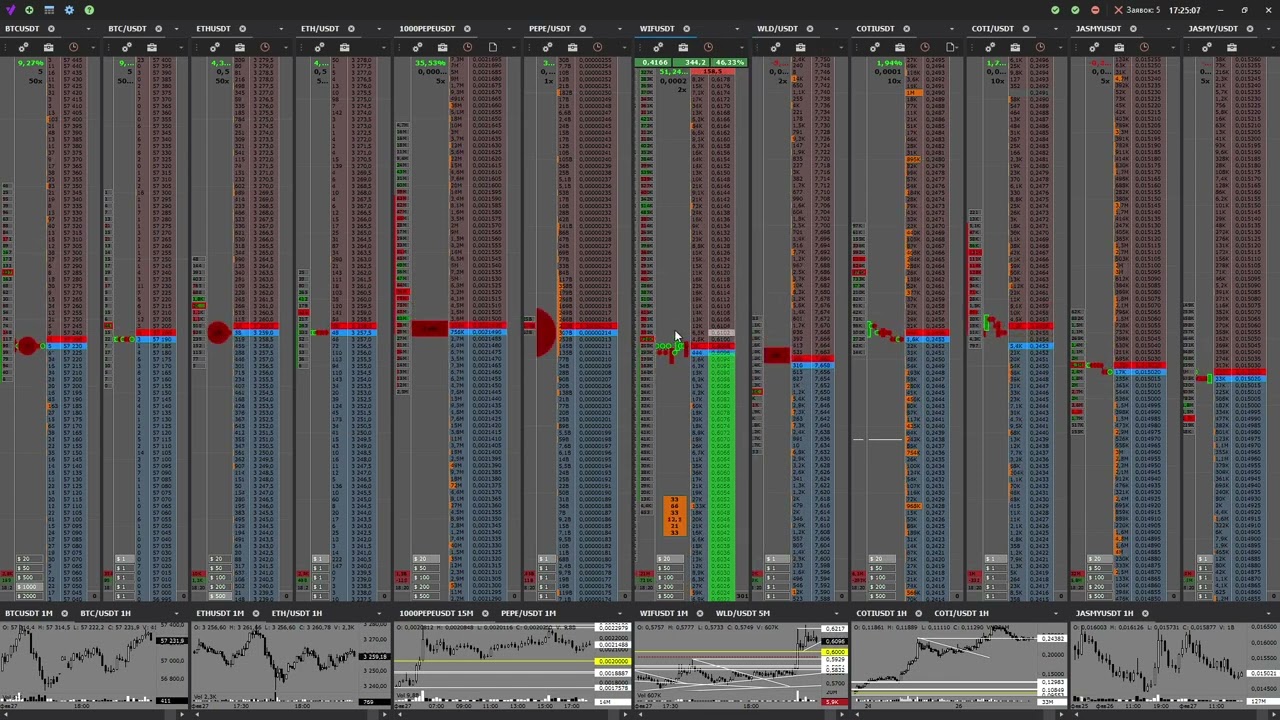Image resolution: width=1280 pixels, height=720 pixels.
Task: Select the COTI/USDT 1H chart tab
Action: pyautogui.click(x=960, y=613)
